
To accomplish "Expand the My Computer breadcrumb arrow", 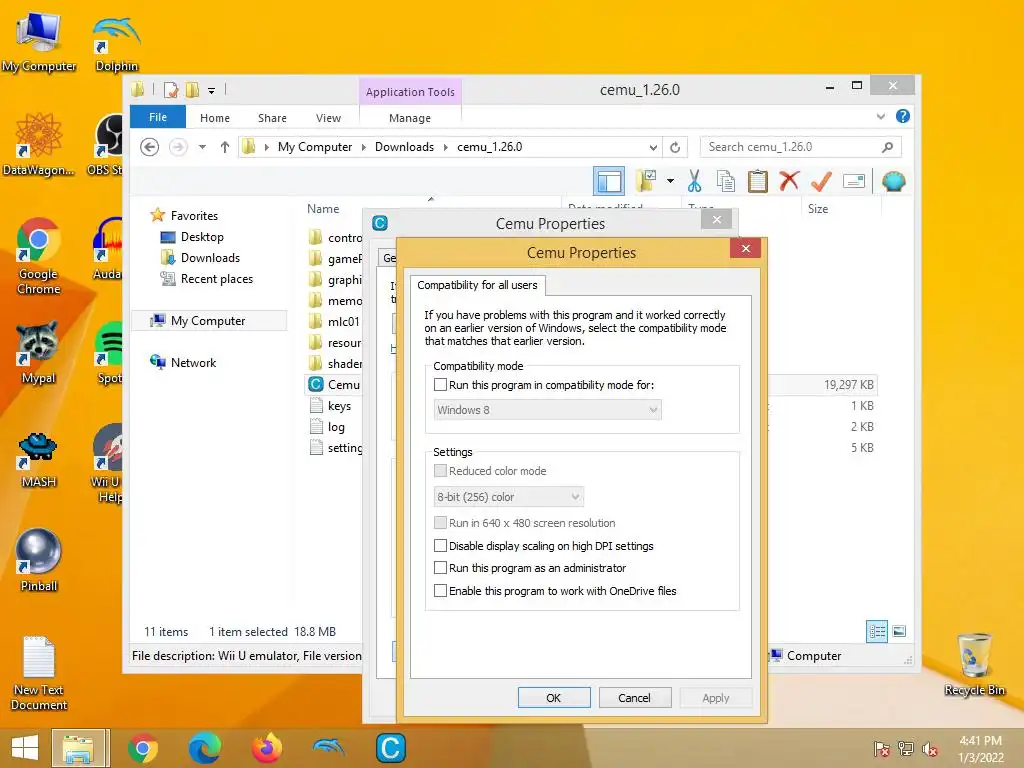I will [x=364, y=147].
